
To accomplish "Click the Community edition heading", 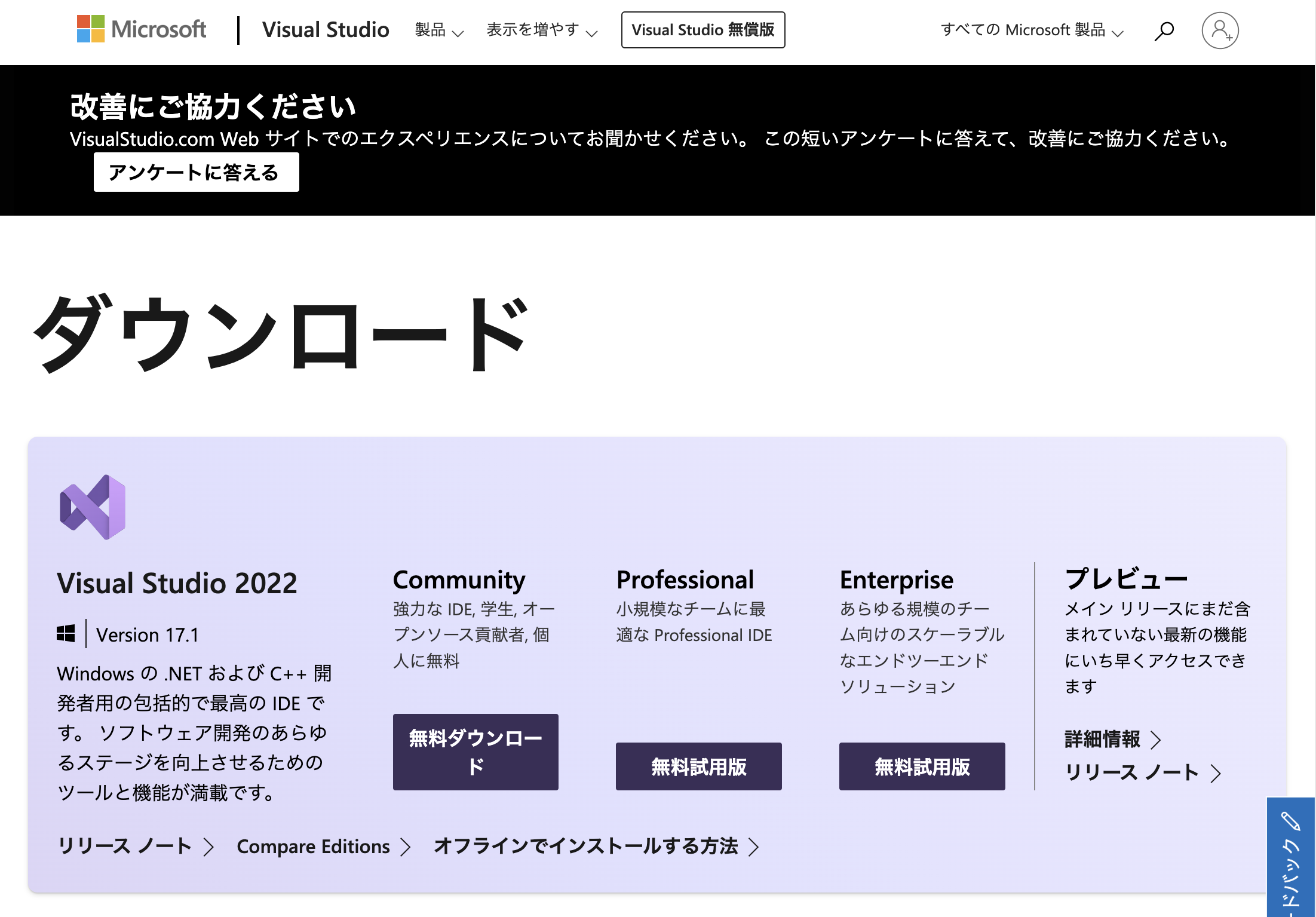I will 459,579.
